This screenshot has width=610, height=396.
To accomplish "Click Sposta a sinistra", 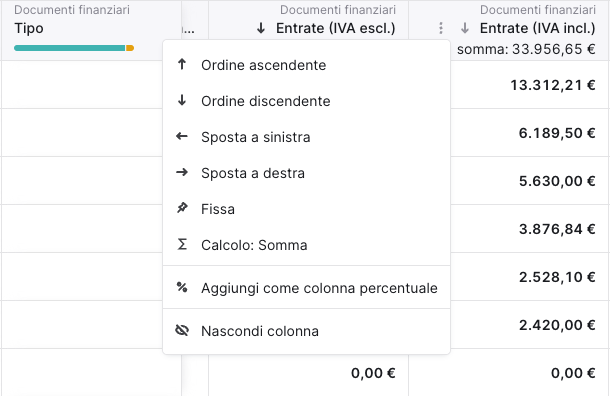I will (x=307, y=137).
